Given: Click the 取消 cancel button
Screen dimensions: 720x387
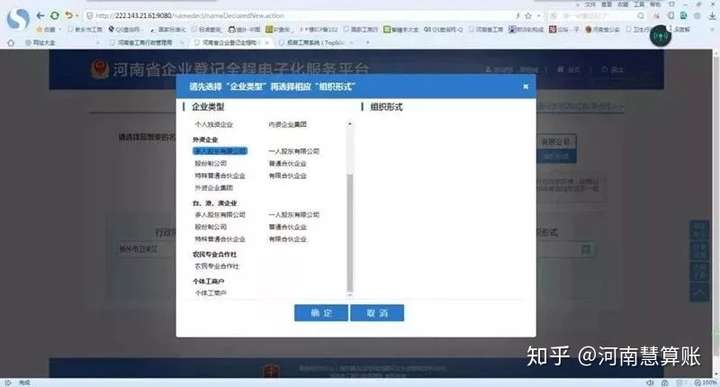Looking at the screenshot, I should (377, 313).
